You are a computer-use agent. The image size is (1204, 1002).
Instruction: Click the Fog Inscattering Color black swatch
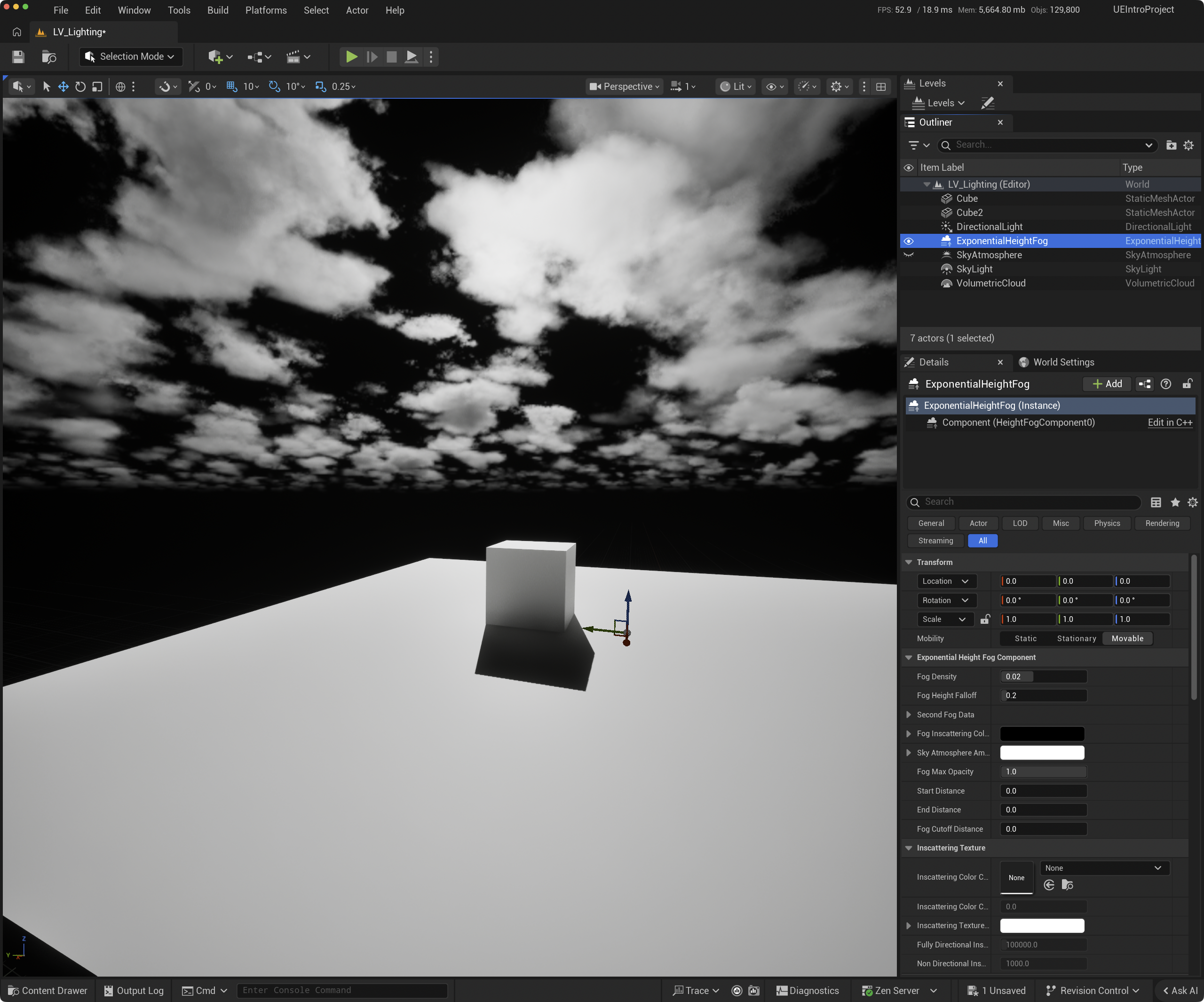1042,733
